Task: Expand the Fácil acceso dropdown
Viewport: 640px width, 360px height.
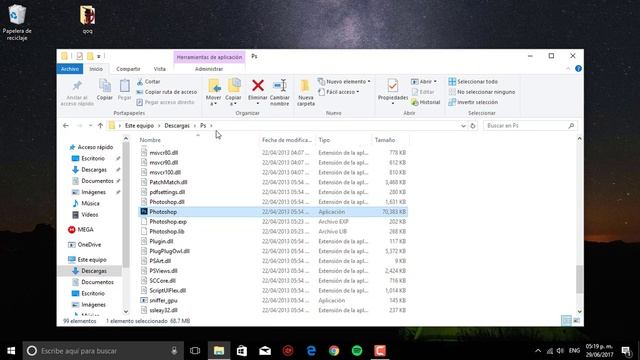Action: (x=358, y=92)
